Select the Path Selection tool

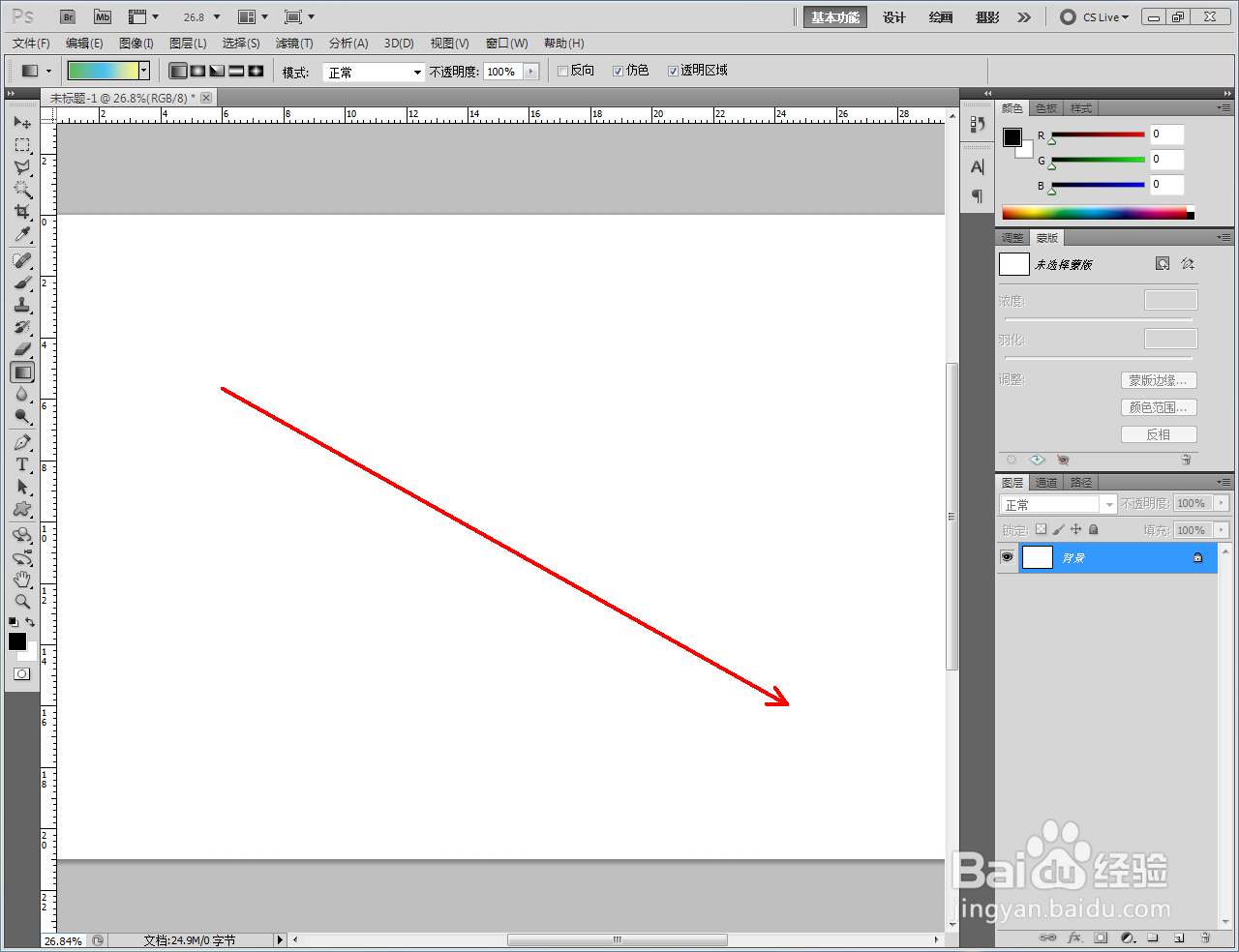22,487
